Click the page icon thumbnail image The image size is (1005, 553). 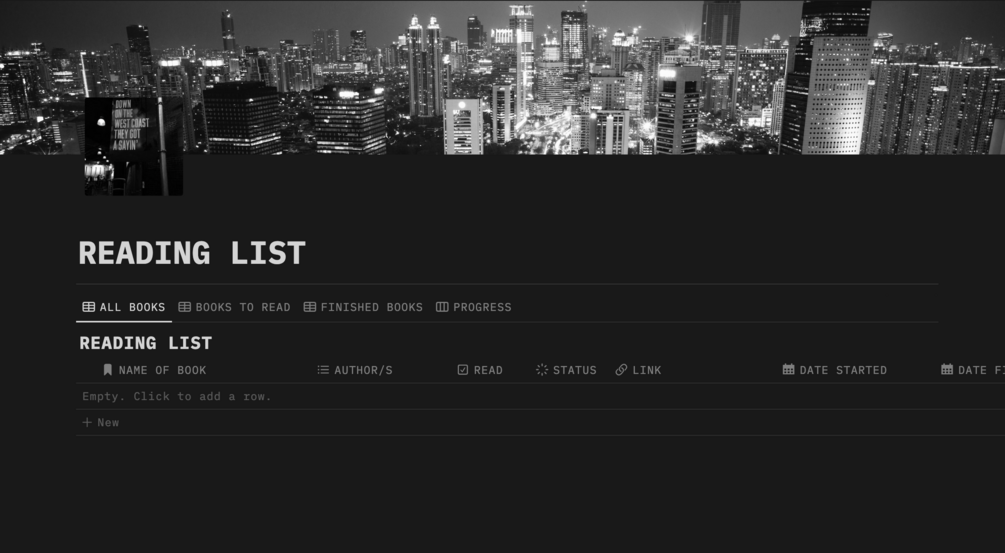pos(134,146)
